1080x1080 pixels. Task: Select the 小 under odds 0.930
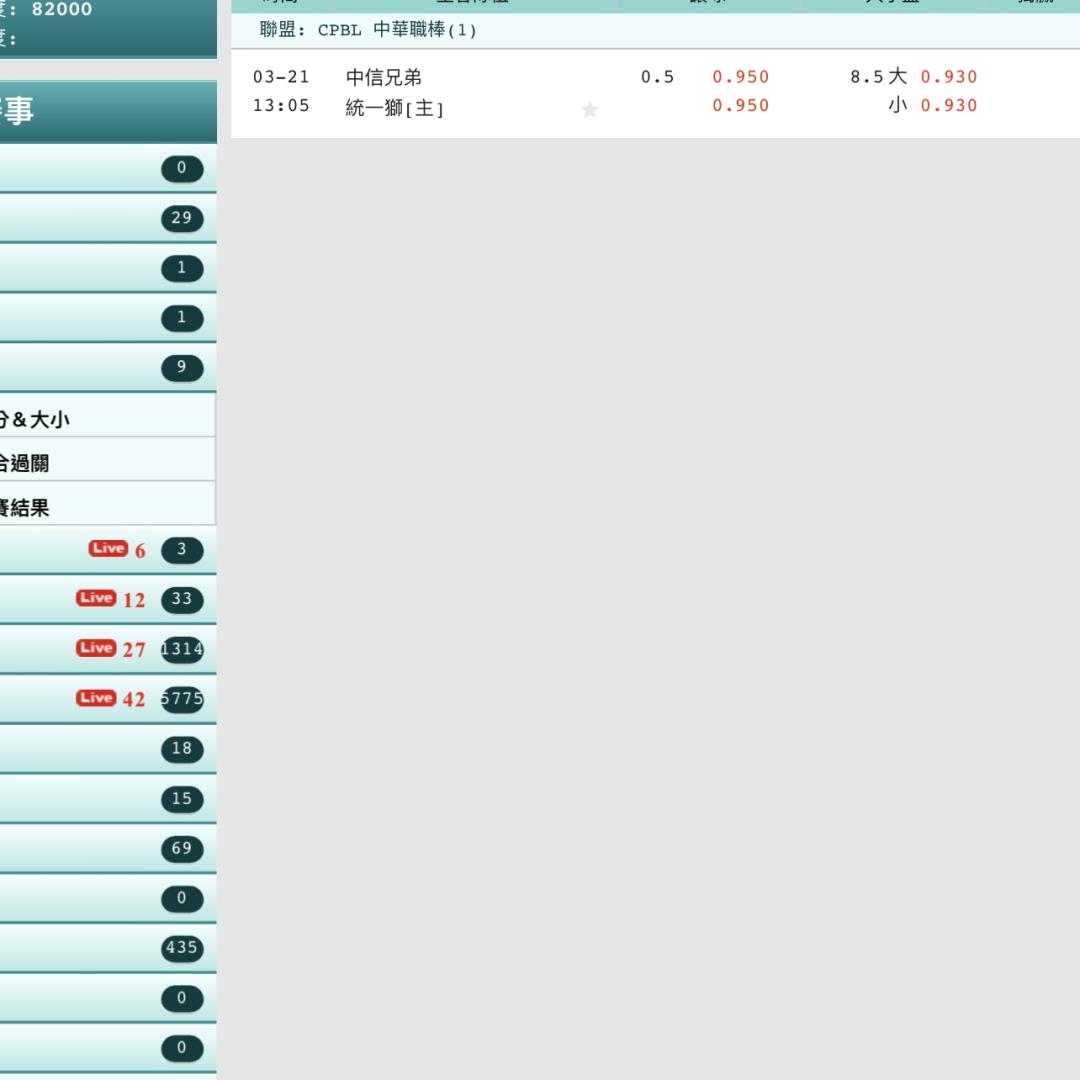coord(948,106)
